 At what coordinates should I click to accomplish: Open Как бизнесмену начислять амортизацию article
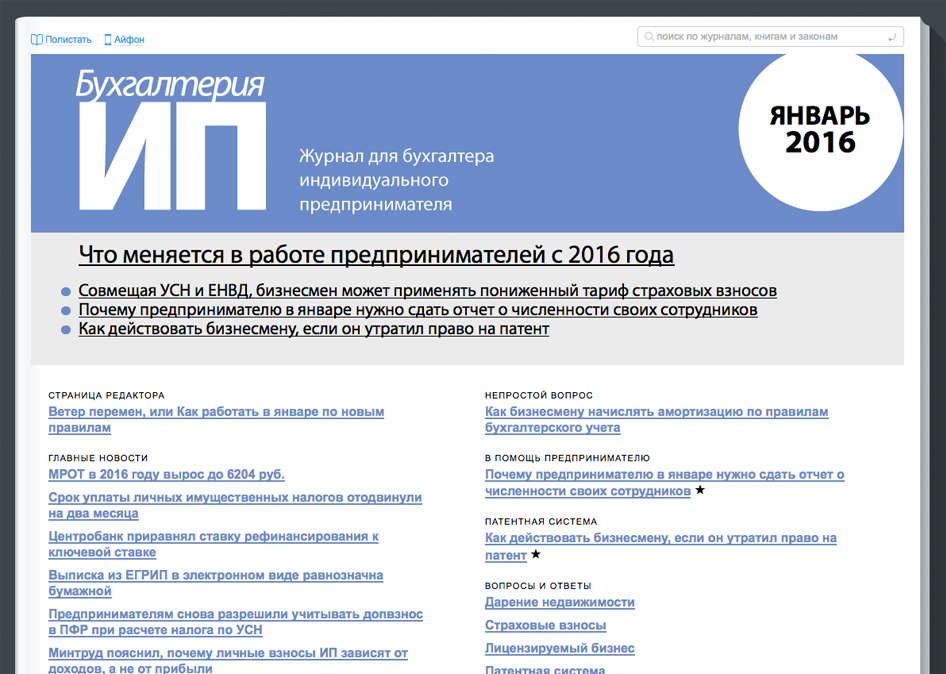click(x=656, y=419)
